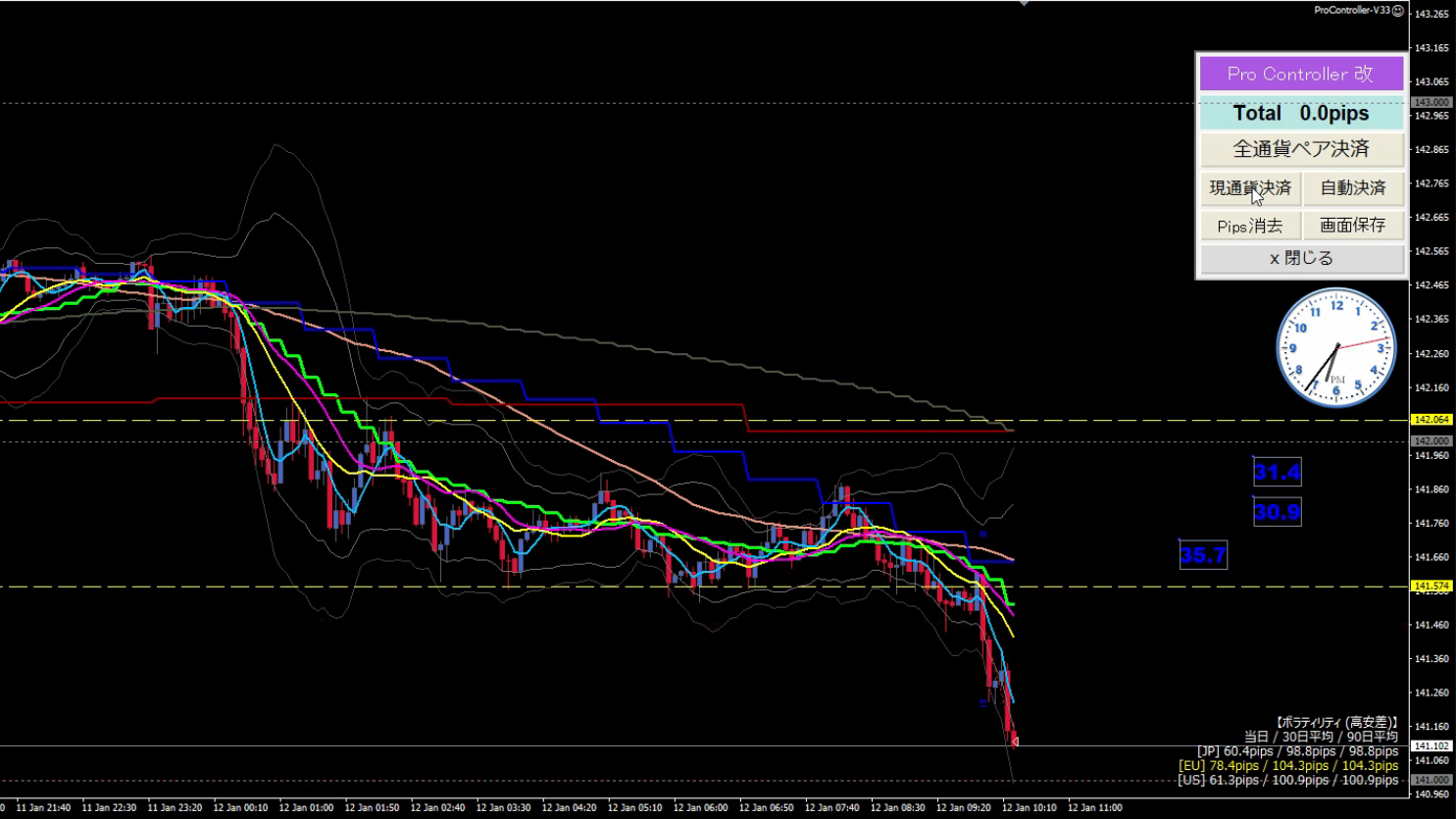The width and height of the screenshot is (1456, 819).
Task: Click the [EU] 78.4pips volatility row
Action: [1288, 766]
